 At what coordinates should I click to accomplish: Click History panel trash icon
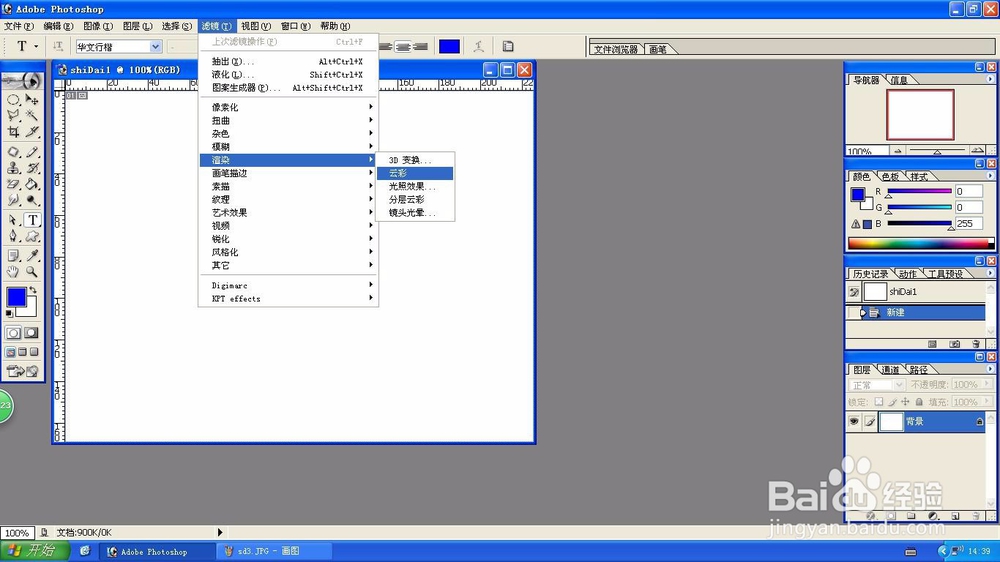[x=976, y=344]
